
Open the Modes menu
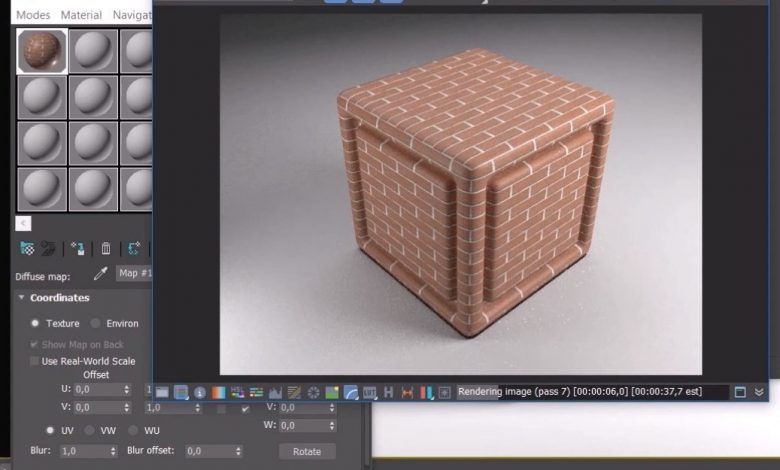pos(33,15)
